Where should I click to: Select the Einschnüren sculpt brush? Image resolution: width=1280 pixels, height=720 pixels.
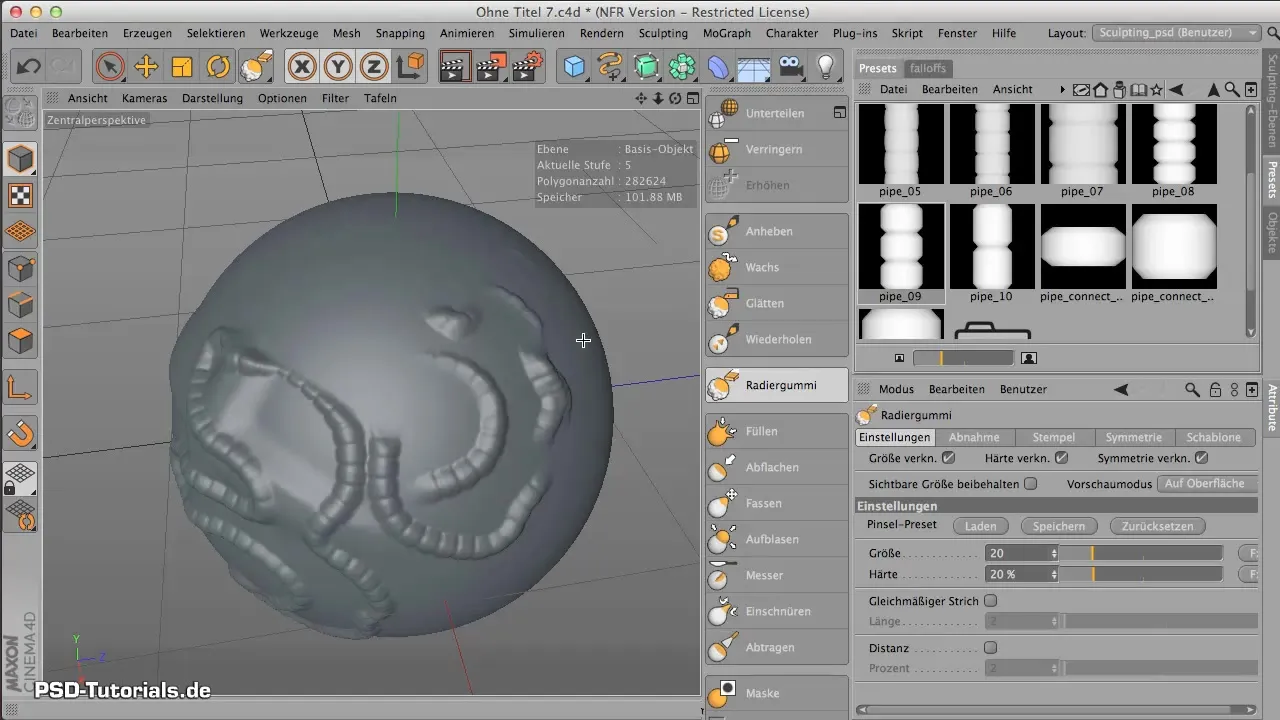[x=776, y=611]
